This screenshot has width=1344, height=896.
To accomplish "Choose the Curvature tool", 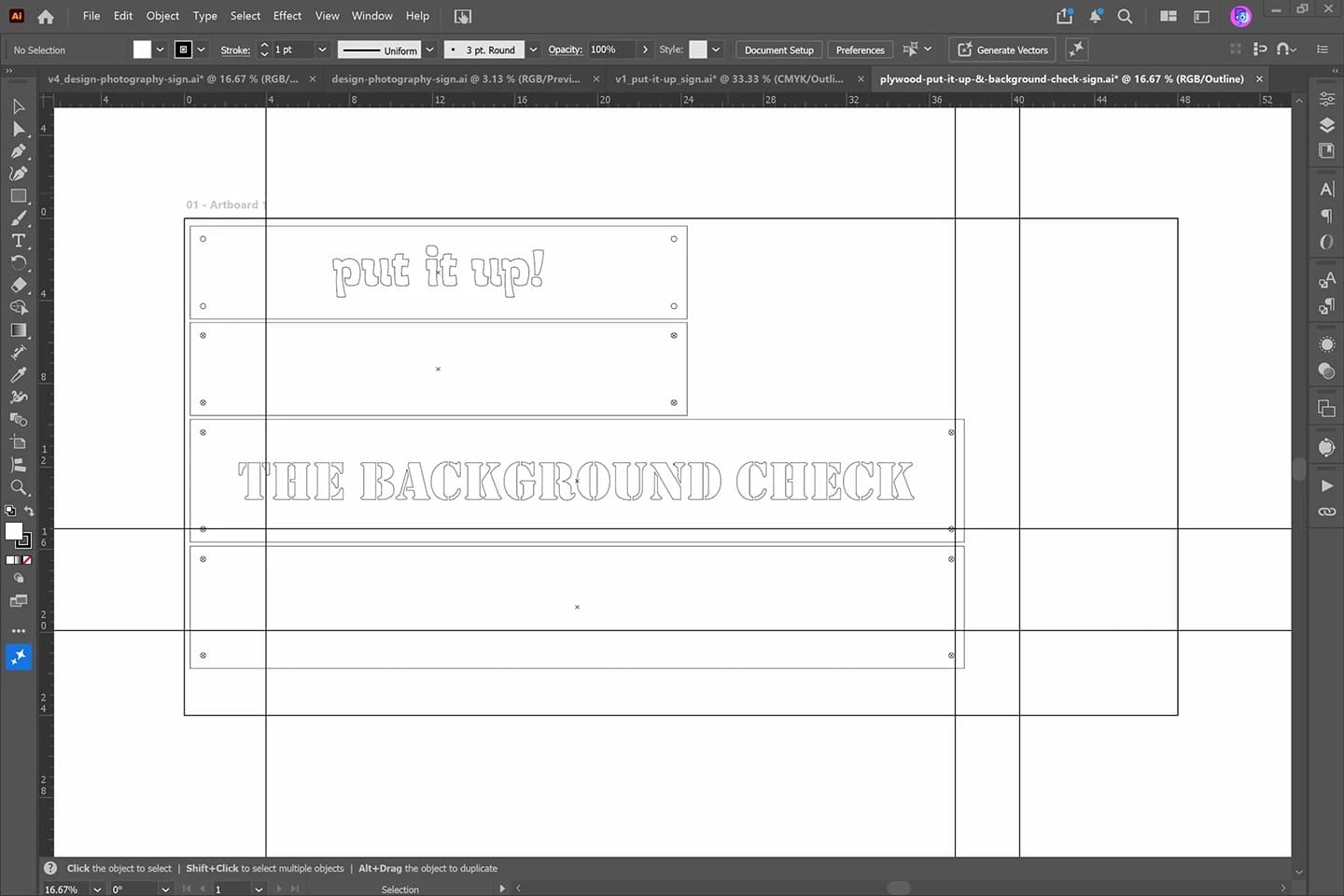I will tap(18, 174).
